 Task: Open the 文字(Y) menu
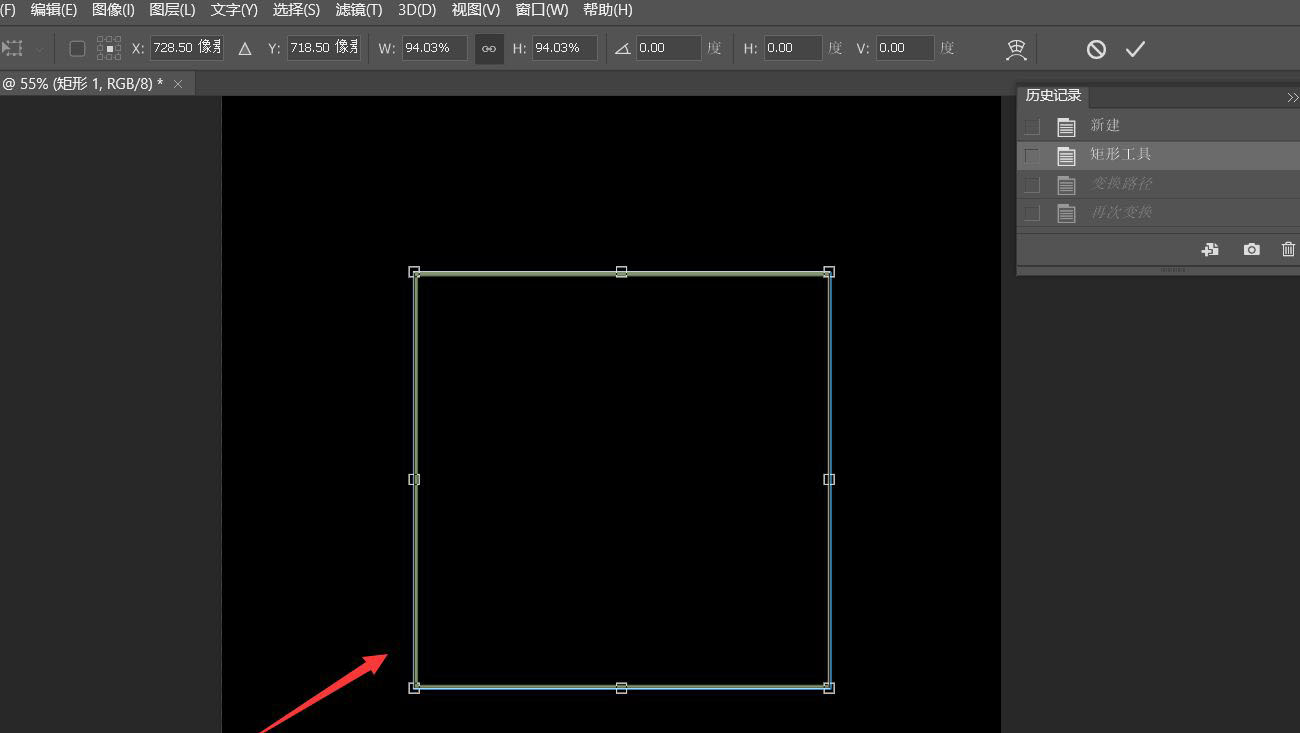tap(234, 10)
